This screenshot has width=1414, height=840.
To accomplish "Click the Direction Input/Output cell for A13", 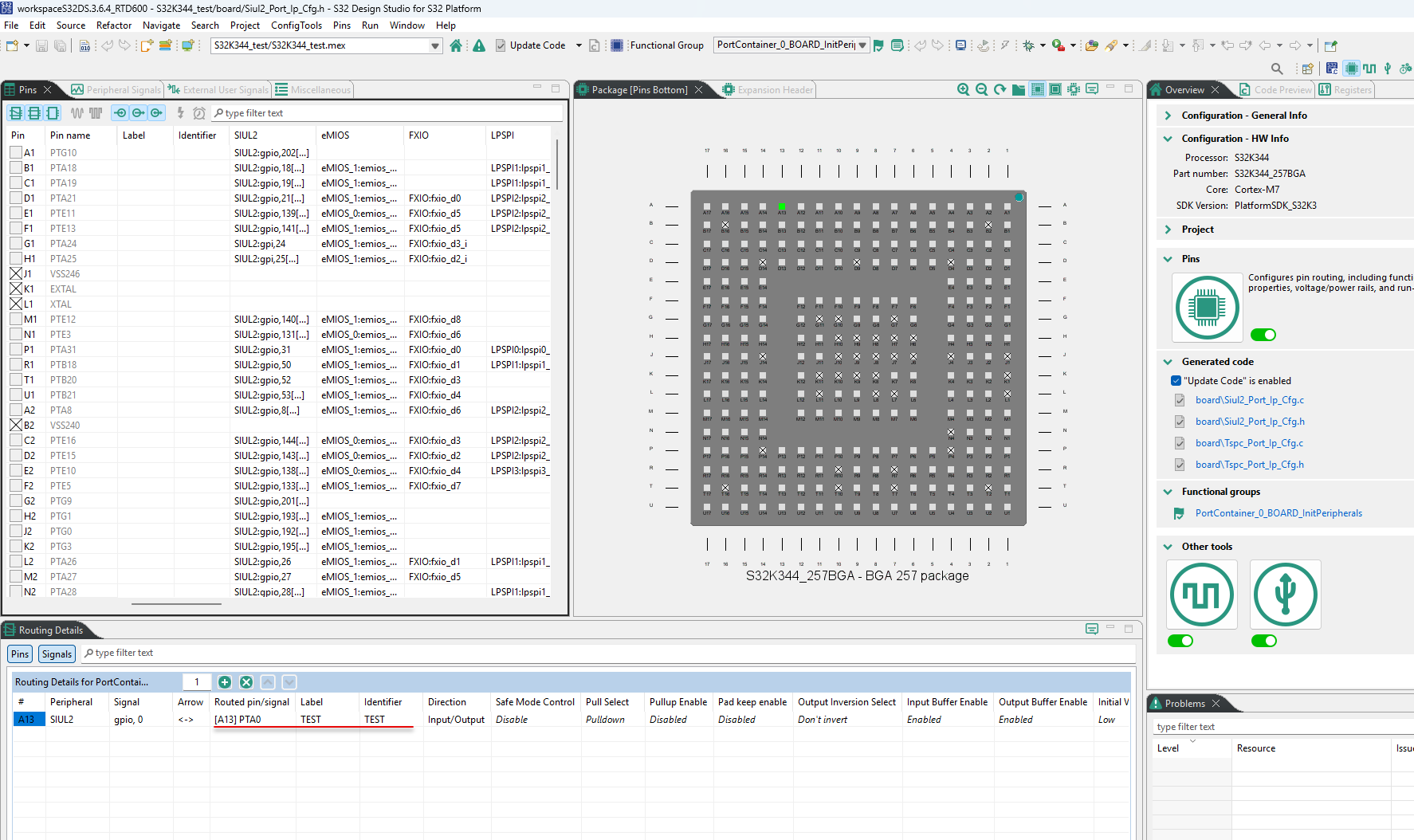I will [x=456, y=720].
